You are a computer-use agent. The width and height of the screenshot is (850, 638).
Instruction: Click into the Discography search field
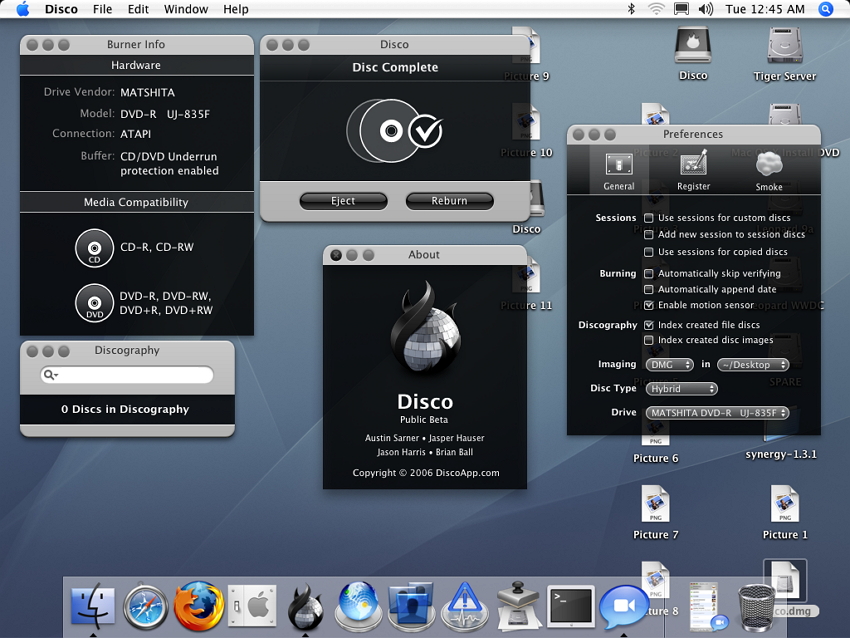click(x=134, y=375)
